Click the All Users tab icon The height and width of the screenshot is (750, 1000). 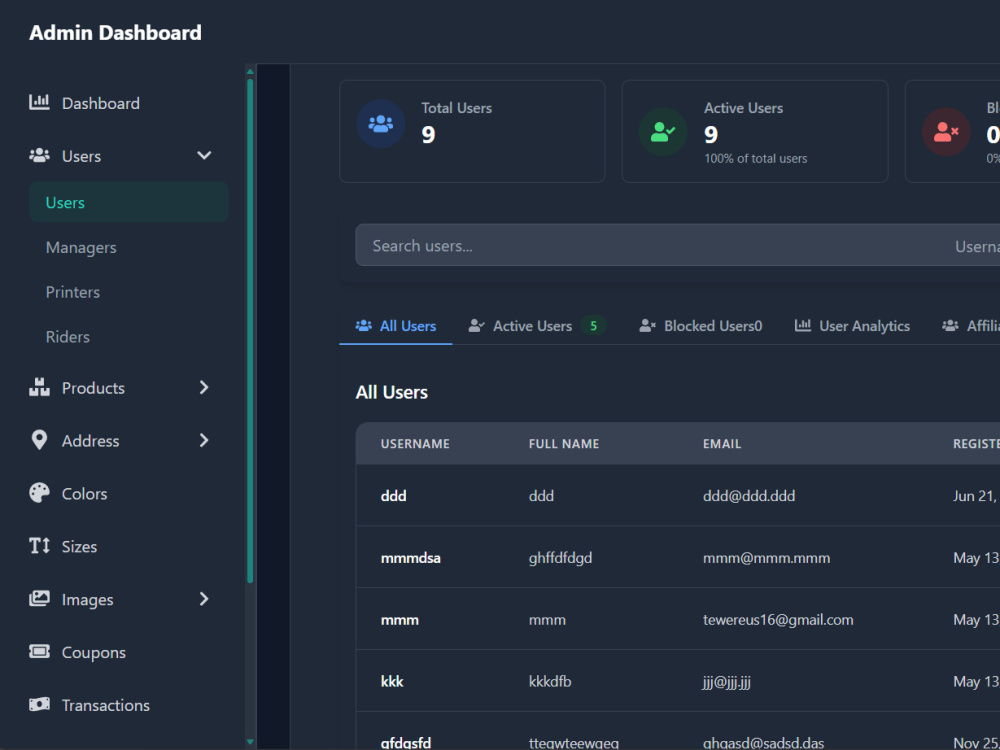(x=364, y=326)
